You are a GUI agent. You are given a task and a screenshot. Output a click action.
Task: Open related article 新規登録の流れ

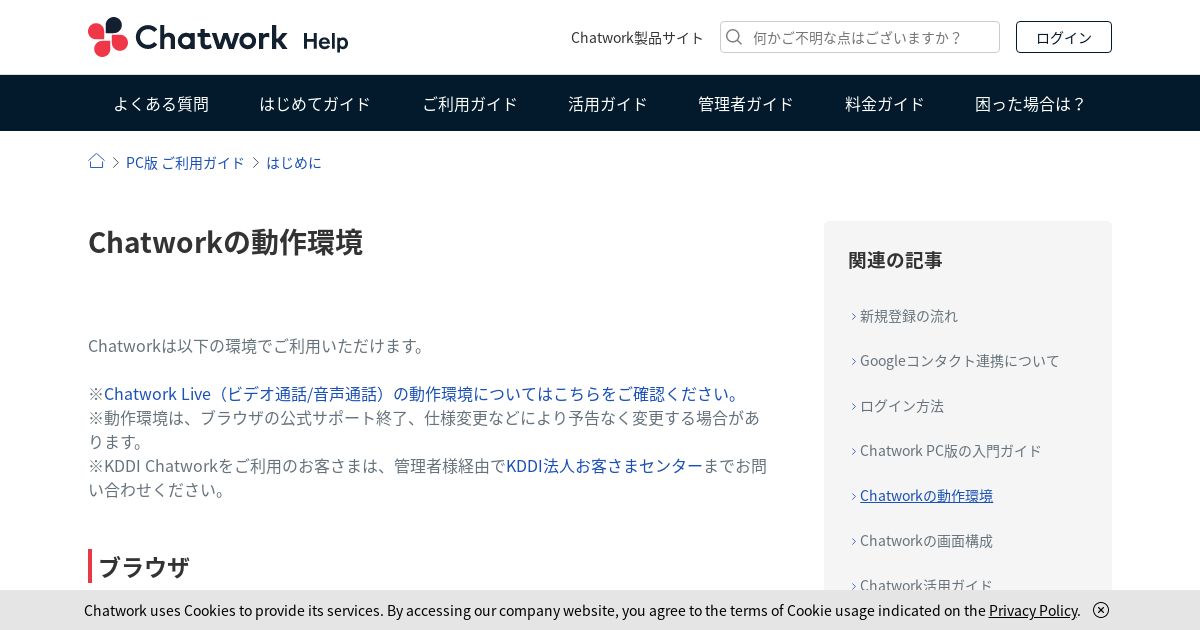coord(908,316)
